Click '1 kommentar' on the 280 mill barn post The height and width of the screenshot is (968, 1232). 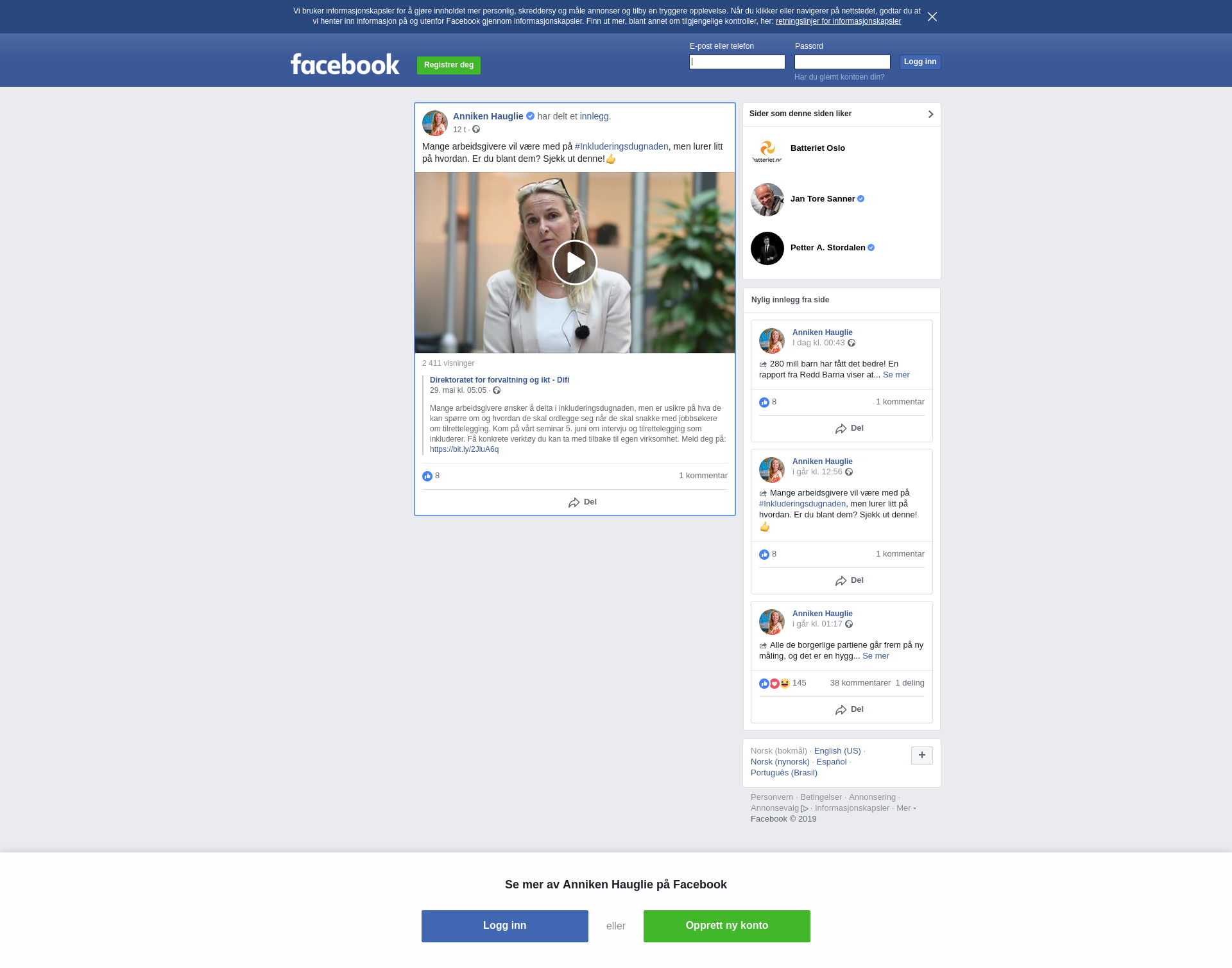900,402
